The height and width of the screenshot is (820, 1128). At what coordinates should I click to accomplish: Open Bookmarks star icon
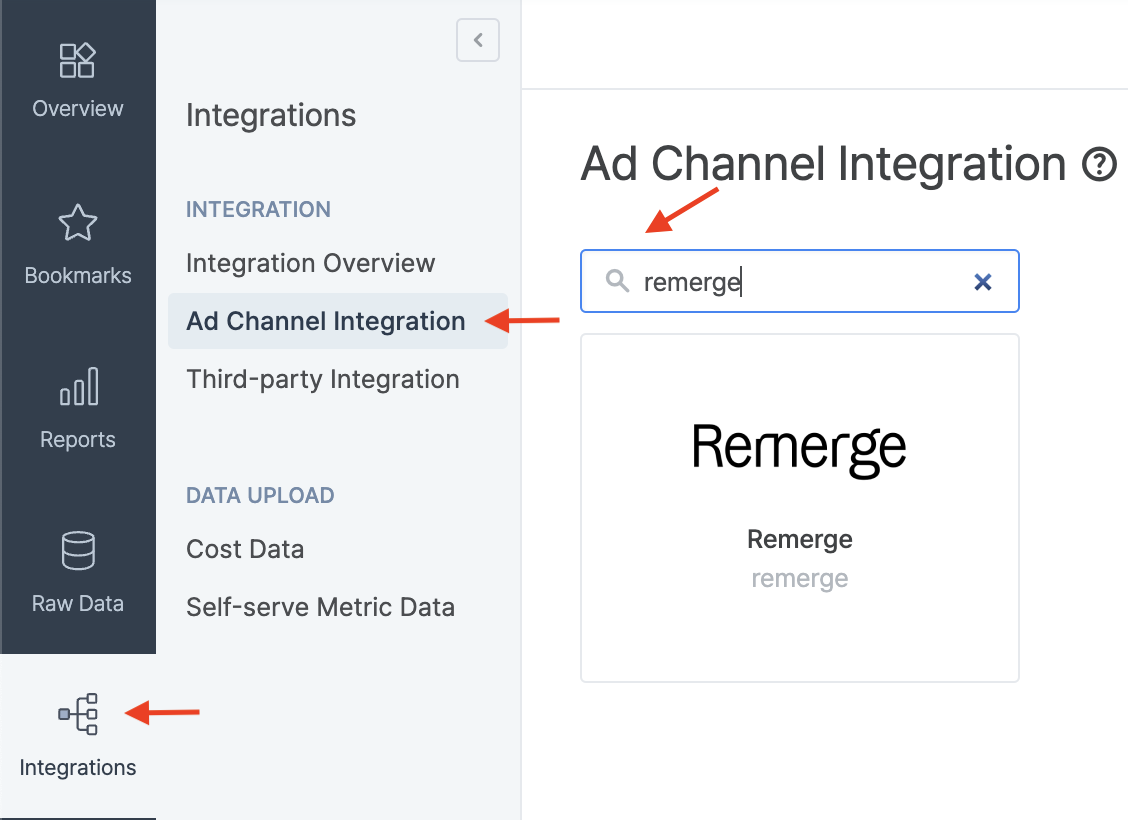click(78, 222)
